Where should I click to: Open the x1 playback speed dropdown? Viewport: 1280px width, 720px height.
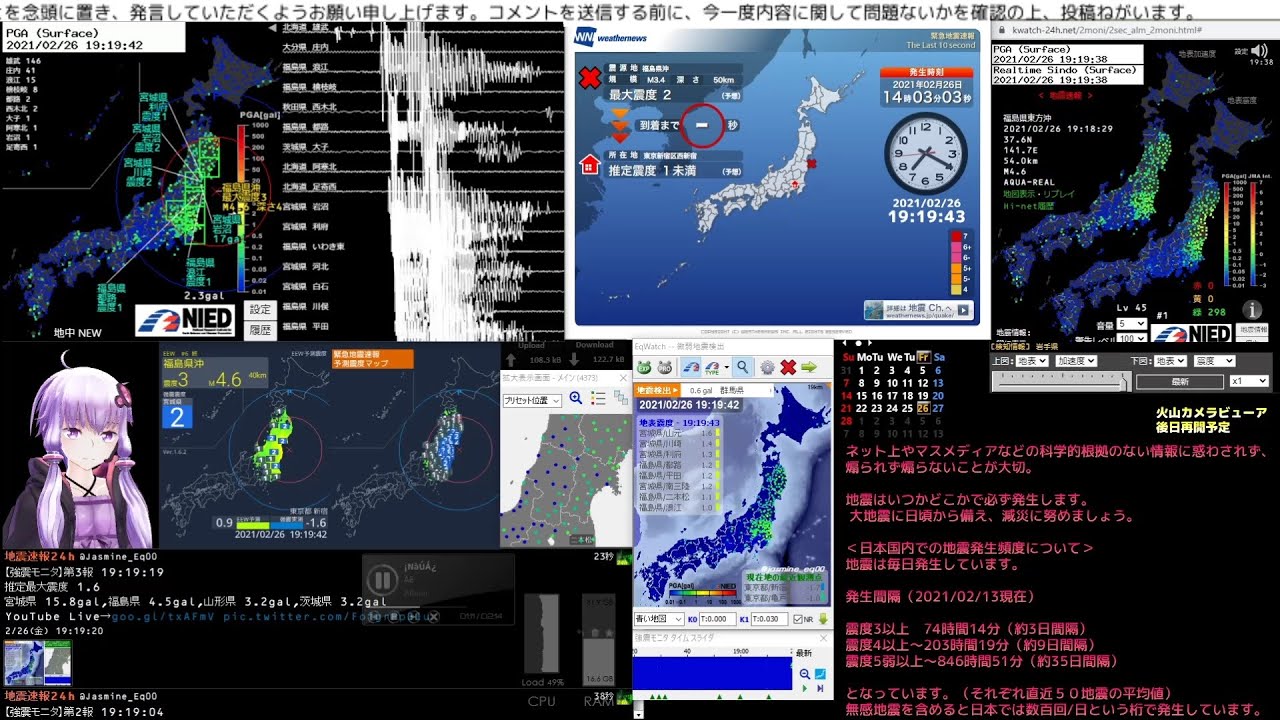(1249, 381)
